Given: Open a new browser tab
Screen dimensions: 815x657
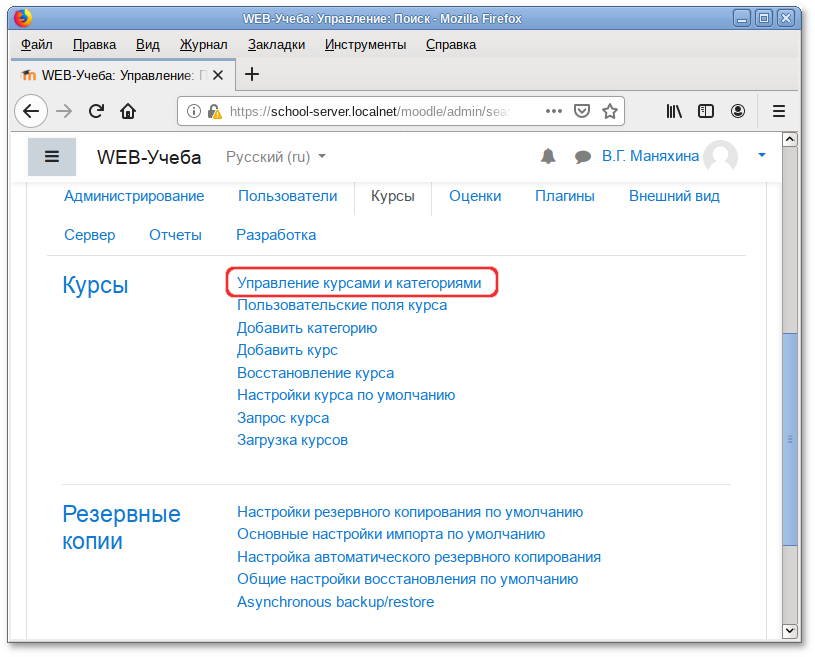Looking at the screenshot, I should [x=252, y=74].
